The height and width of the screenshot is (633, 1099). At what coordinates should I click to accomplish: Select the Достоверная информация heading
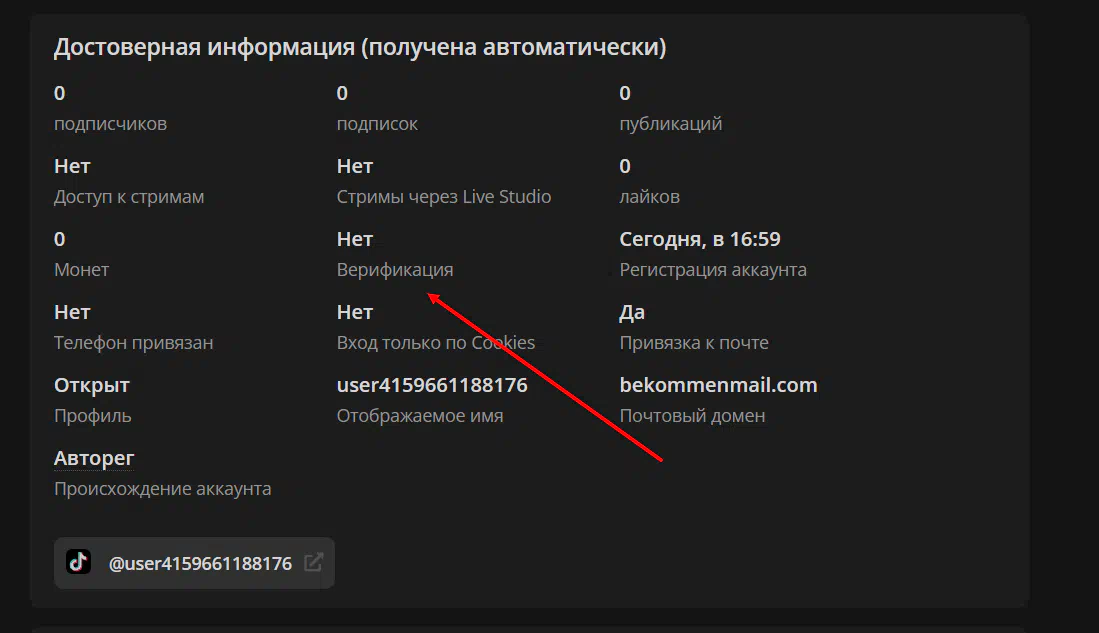coord(359,47)
